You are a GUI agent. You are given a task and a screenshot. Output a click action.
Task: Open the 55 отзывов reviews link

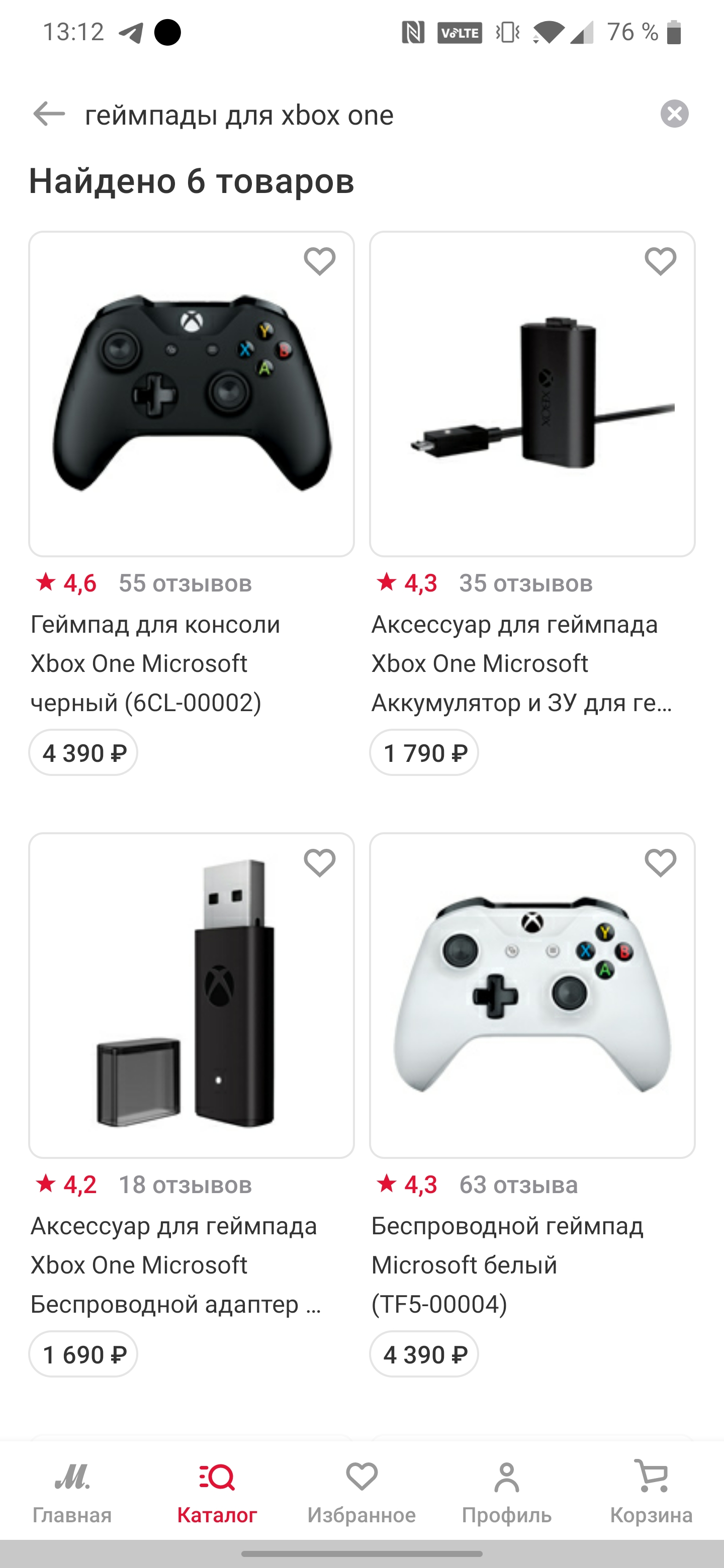tap(185, 583)
